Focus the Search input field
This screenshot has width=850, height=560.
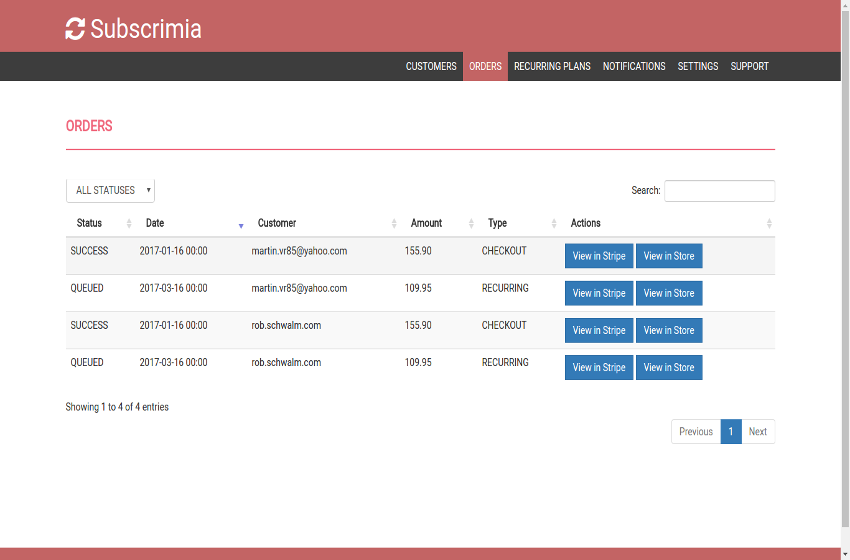coord(719,191)
